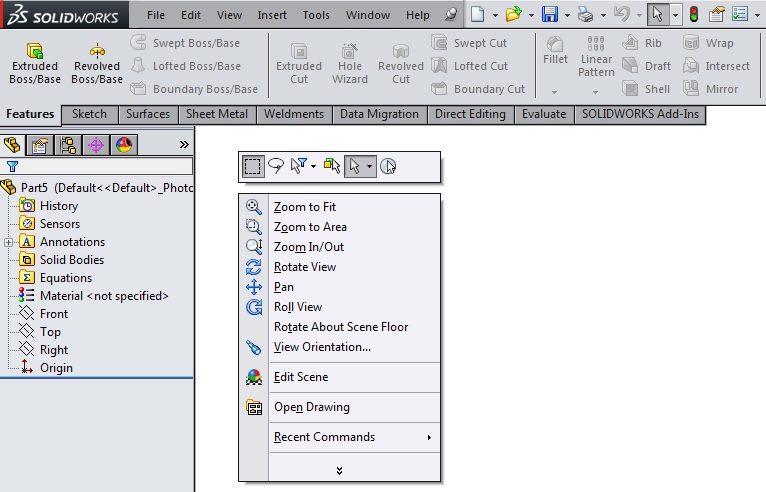Open the DimXpertManager panel tab
The width and height of the screenshot is (766, 492).
pyautogui.click(x=96, y=145)
